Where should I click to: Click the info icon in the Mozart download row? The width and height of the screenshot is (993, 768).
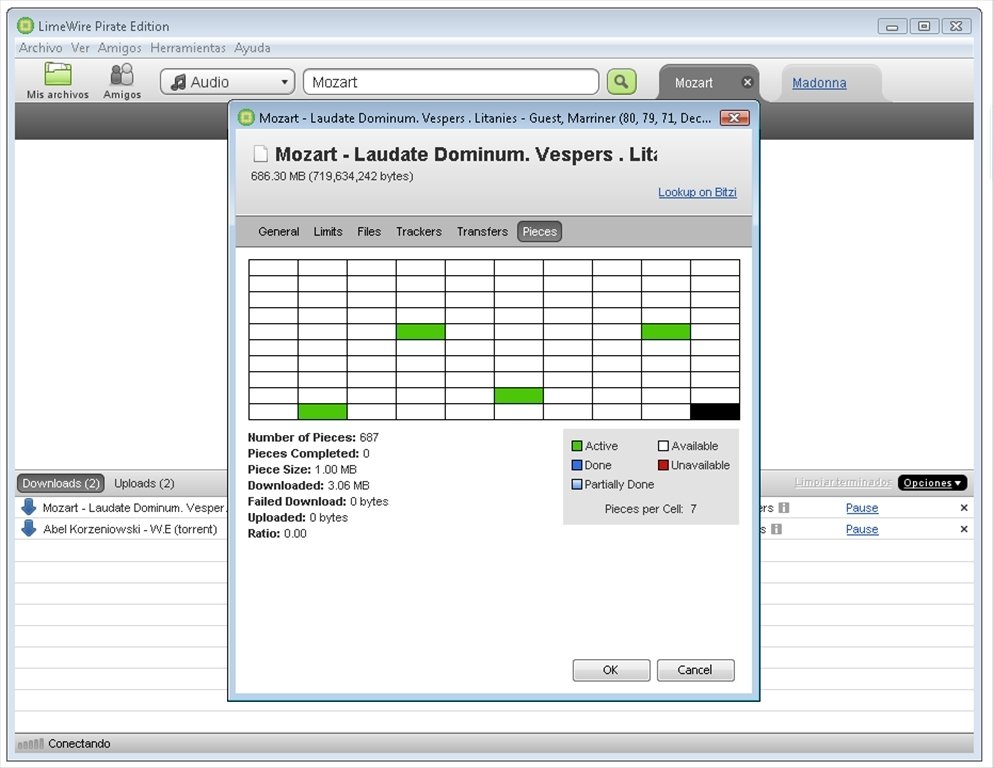pyautogui.click(x=783, y=507)
